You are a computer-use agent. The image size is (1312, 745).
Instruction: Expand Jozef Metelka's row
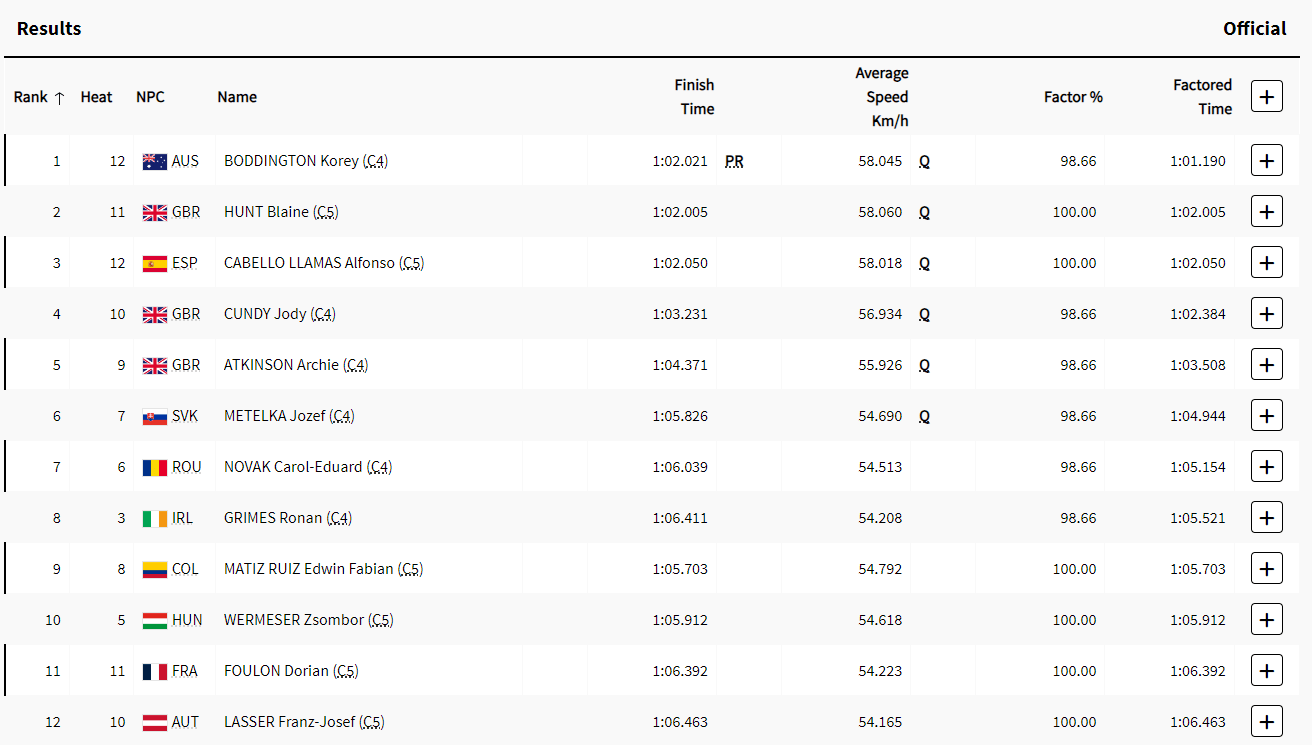1266,416
